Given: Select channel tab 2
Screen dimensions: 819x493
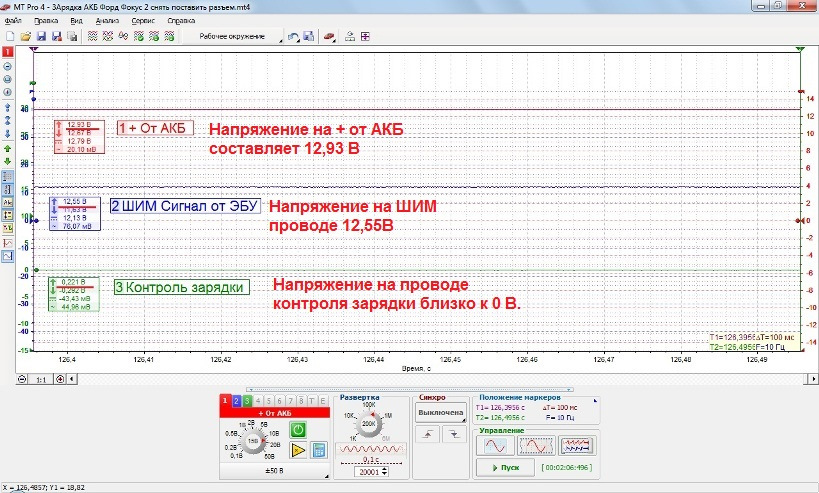Looking at the screenshot, I should (236, 401).
